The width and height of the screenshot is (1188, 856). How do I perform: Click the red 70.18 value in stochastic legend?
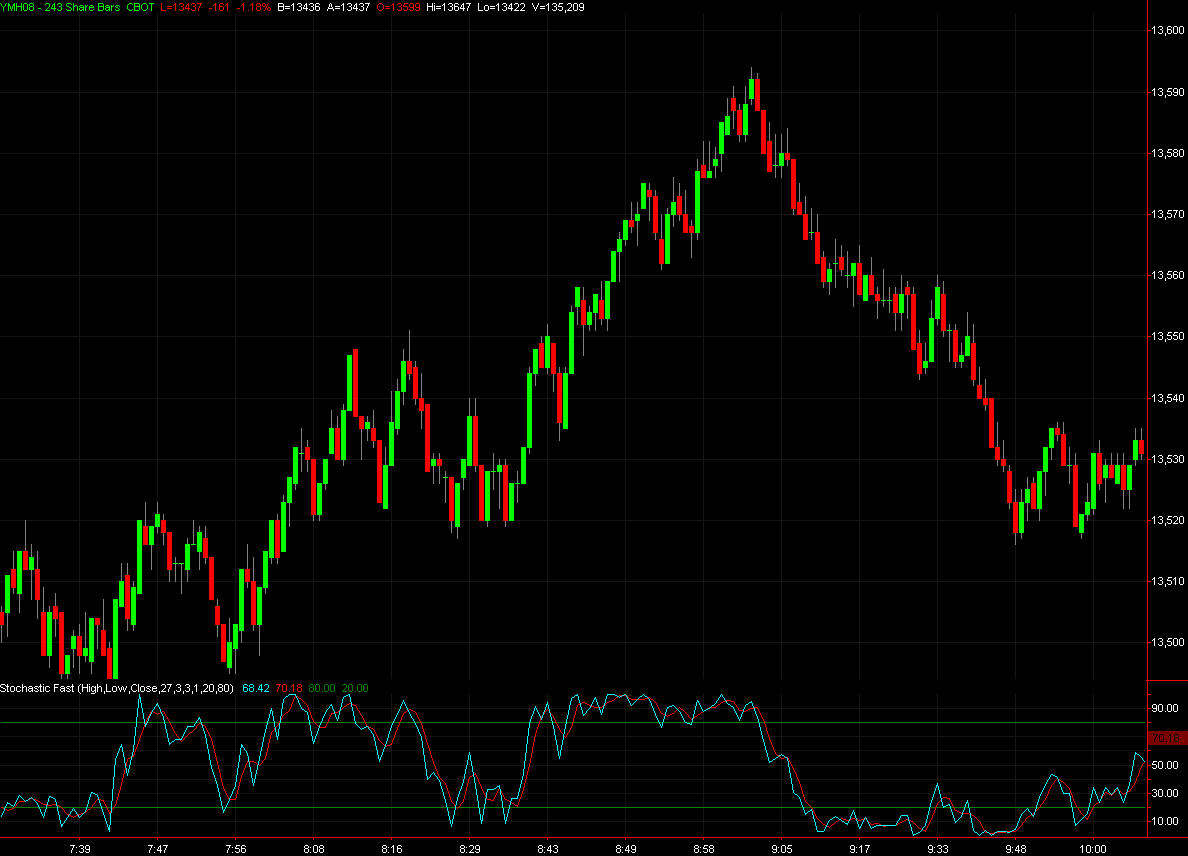289,689
